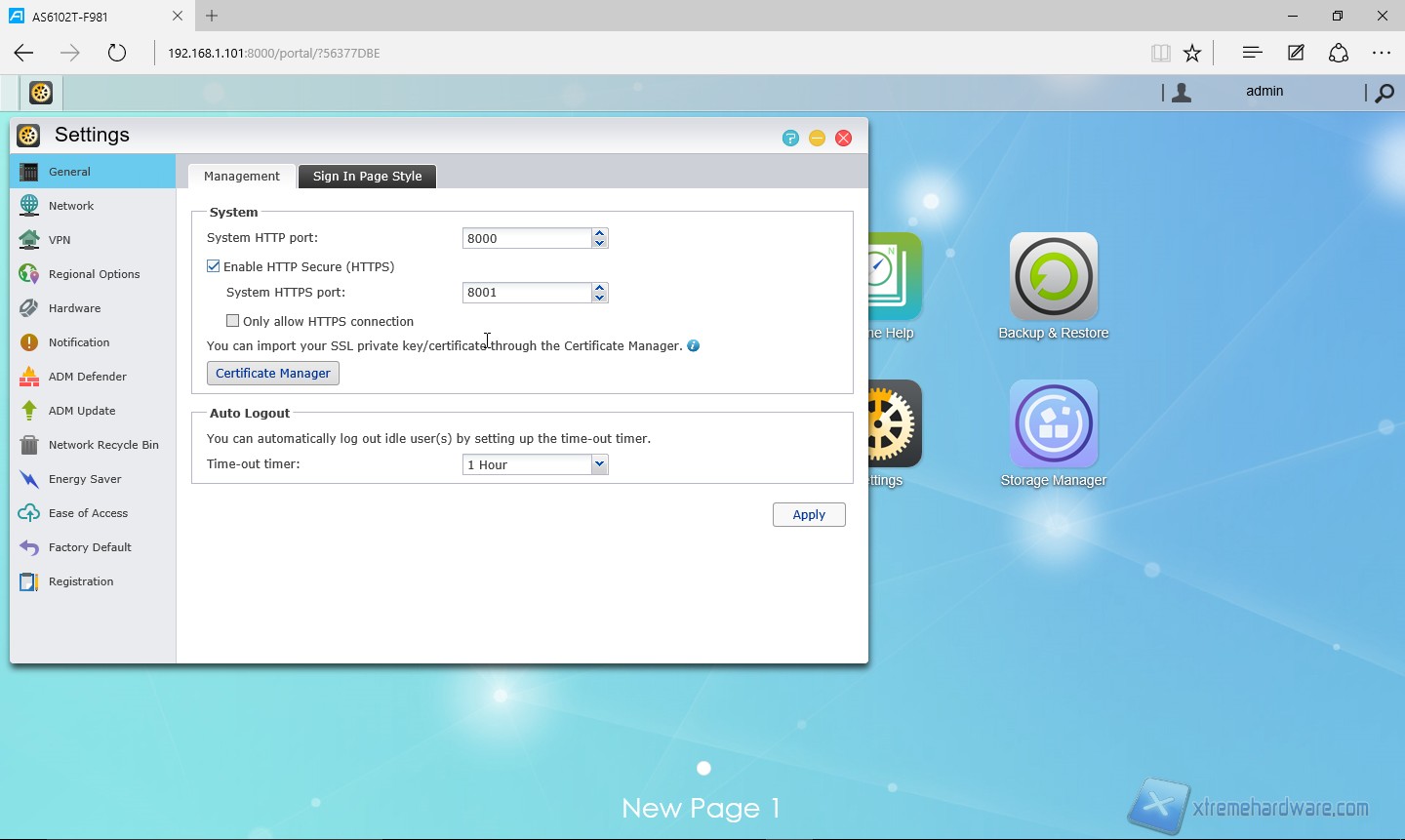The width and height of the screenshot is (1405, 840).
Task: Click the ADM Defender firewall icon
Action: (x=29, y=377)
